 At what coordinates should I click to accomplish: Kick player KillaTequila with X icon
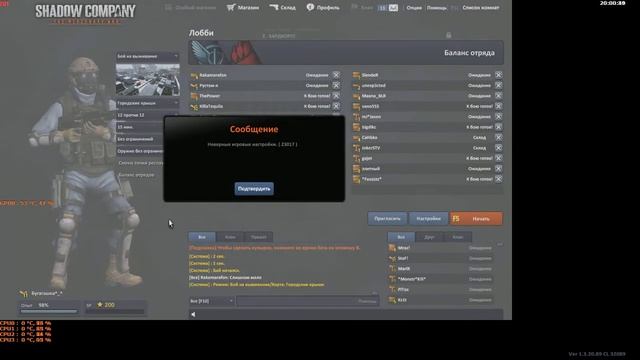pyautogui.click(x=336, y=106)
